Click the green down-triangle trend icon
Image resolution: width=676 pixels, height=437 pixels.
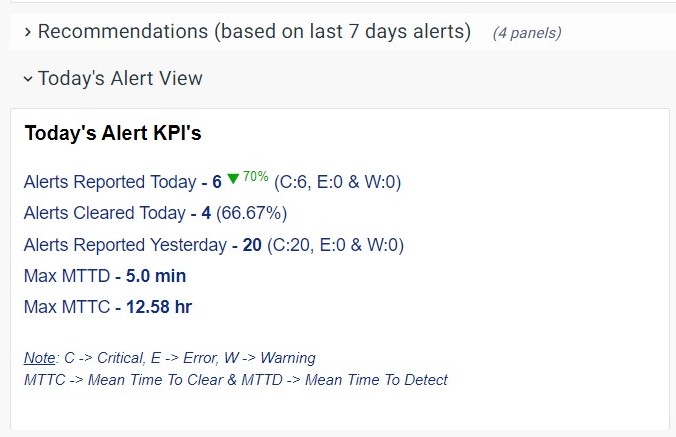(233, 179)
